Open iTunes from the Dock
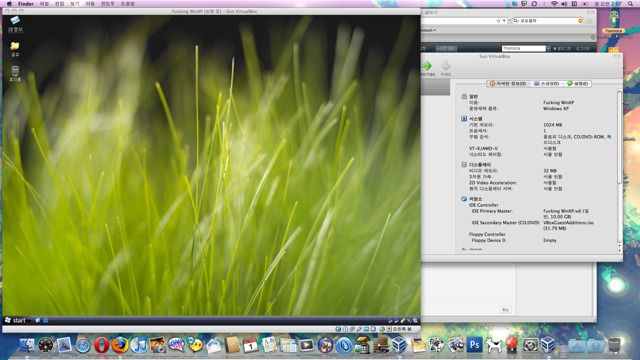The height and width of the screenshot is (360, 640). pos(139,345)
